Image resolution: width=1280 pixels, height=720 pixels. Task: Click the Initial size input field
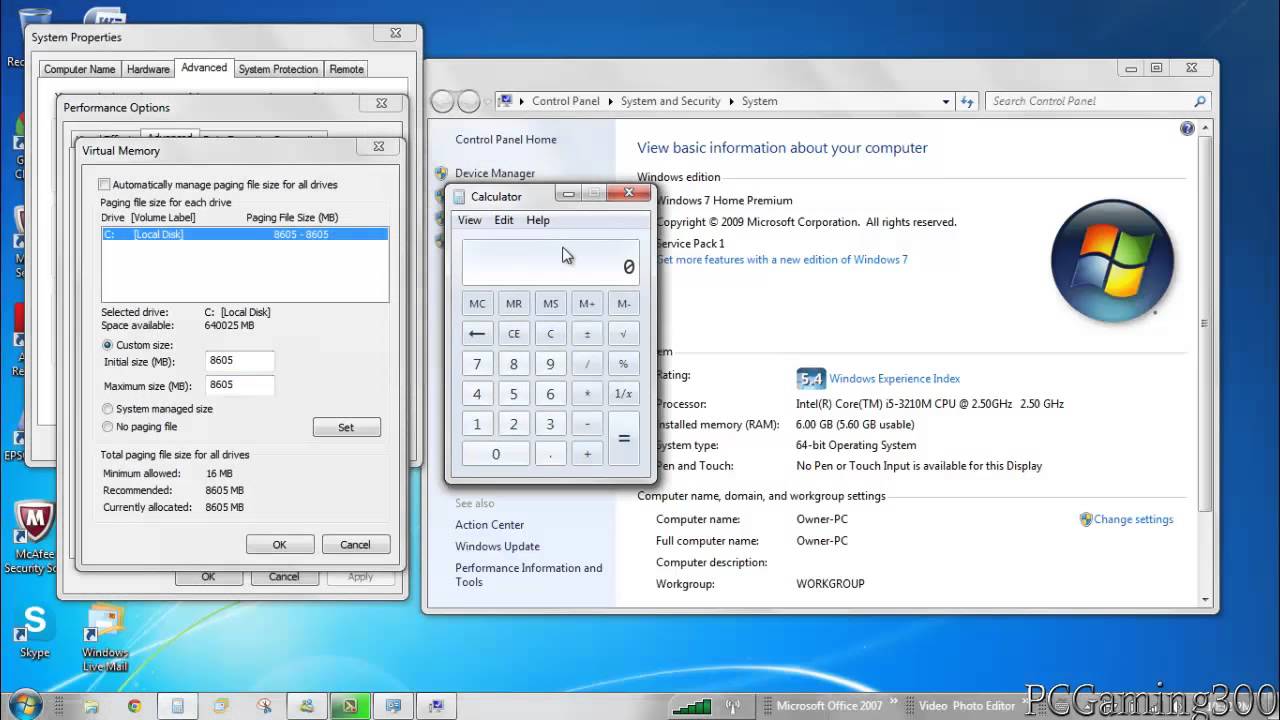[240, 361]
